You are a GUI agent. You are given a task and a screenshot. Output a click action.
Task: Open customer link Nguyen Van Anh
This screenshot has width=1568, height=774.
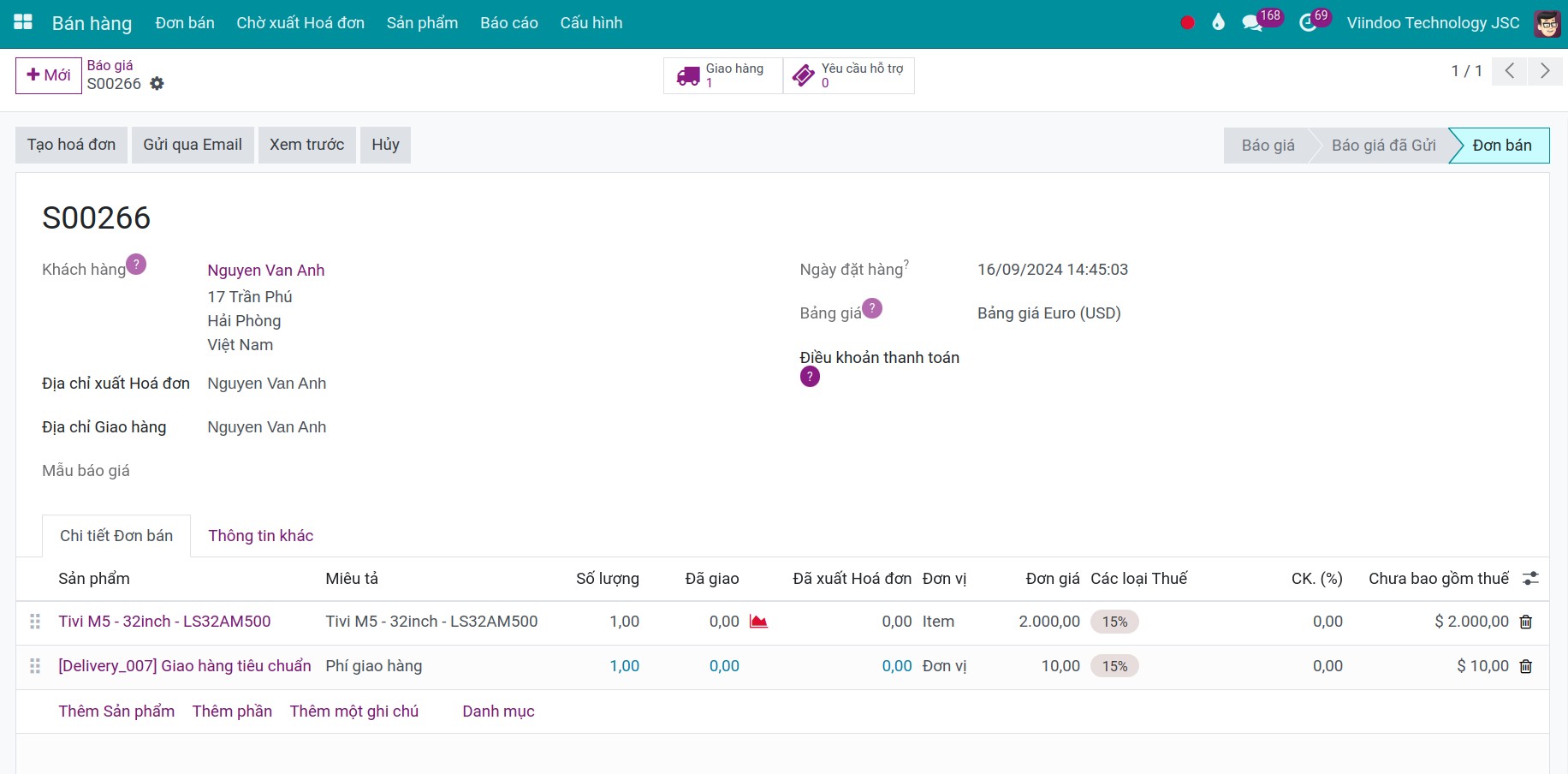click(x=266, y=271)
